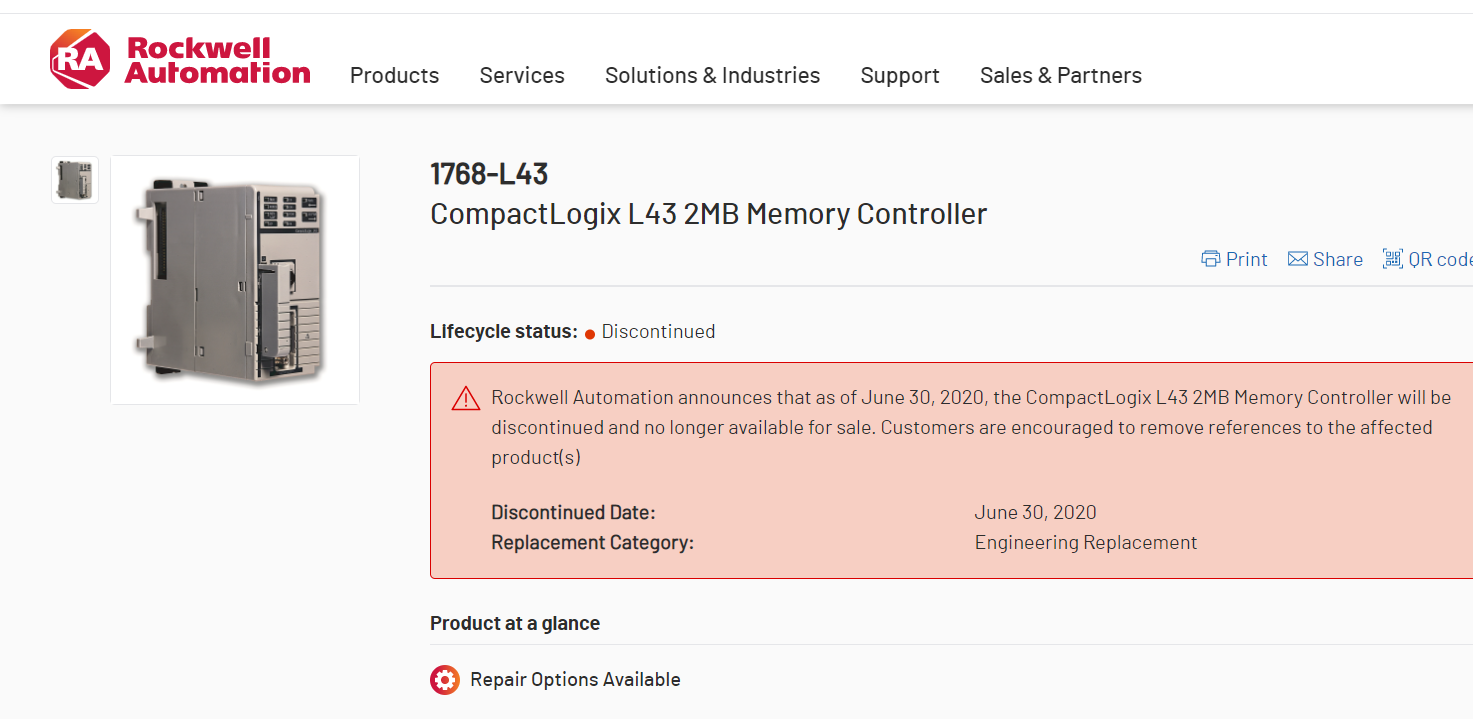Click the Share envelope icon
Screen dimensions: 1473x719
click(1298, 259)
